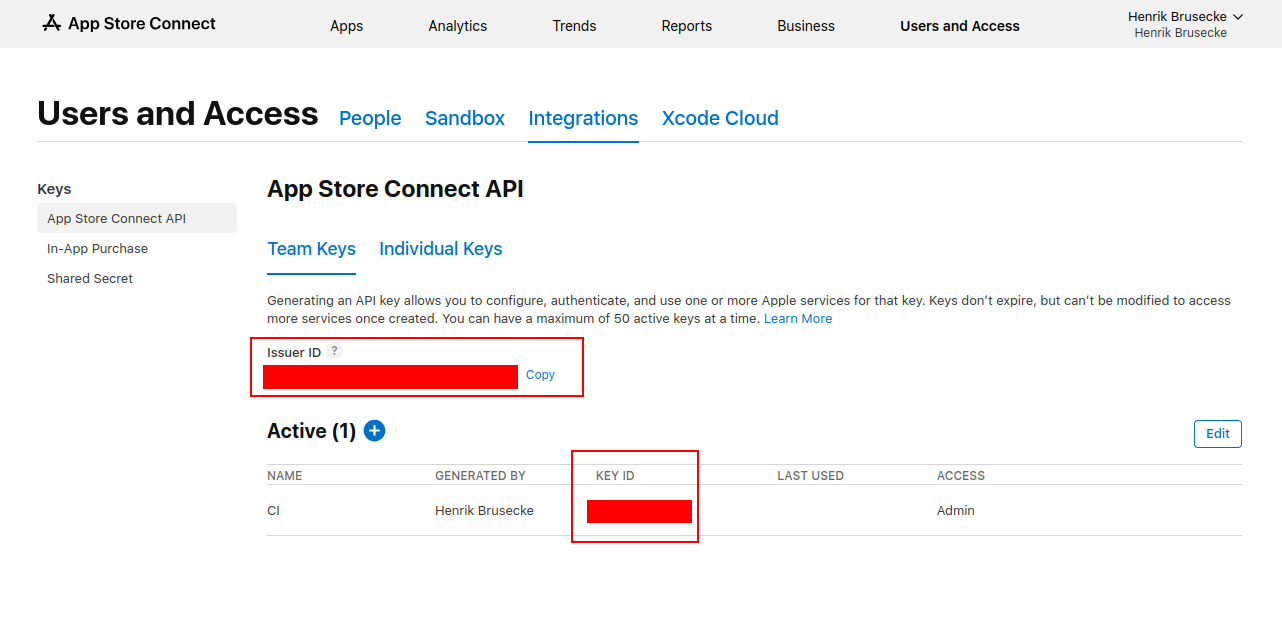The width and height of the screenshot is (1282, 629).
Task: Click the Active (1) section heading
Action: 311,431
